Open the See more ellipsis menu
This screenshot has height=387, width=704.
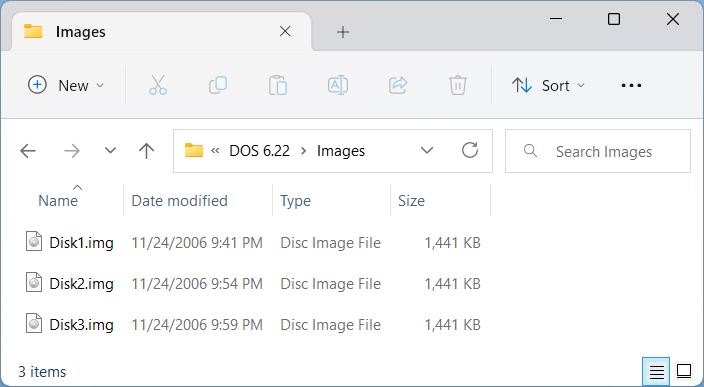[631, 85]
